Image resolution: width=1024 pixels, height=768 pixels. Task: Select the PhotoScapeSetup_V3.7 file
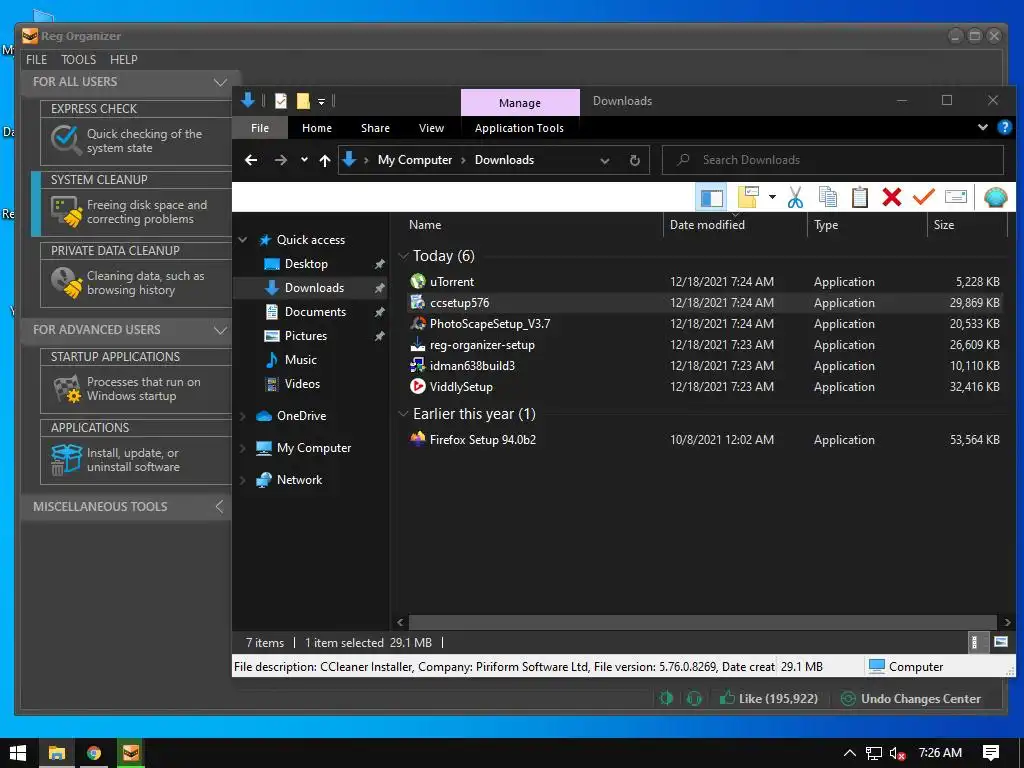[x=704, y=323]
